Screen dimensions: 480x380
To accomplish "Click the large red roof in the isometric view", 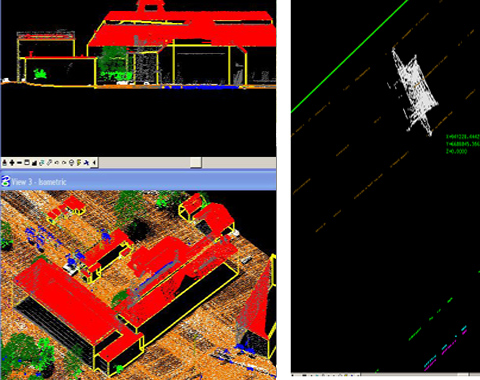I will [67, 298].
